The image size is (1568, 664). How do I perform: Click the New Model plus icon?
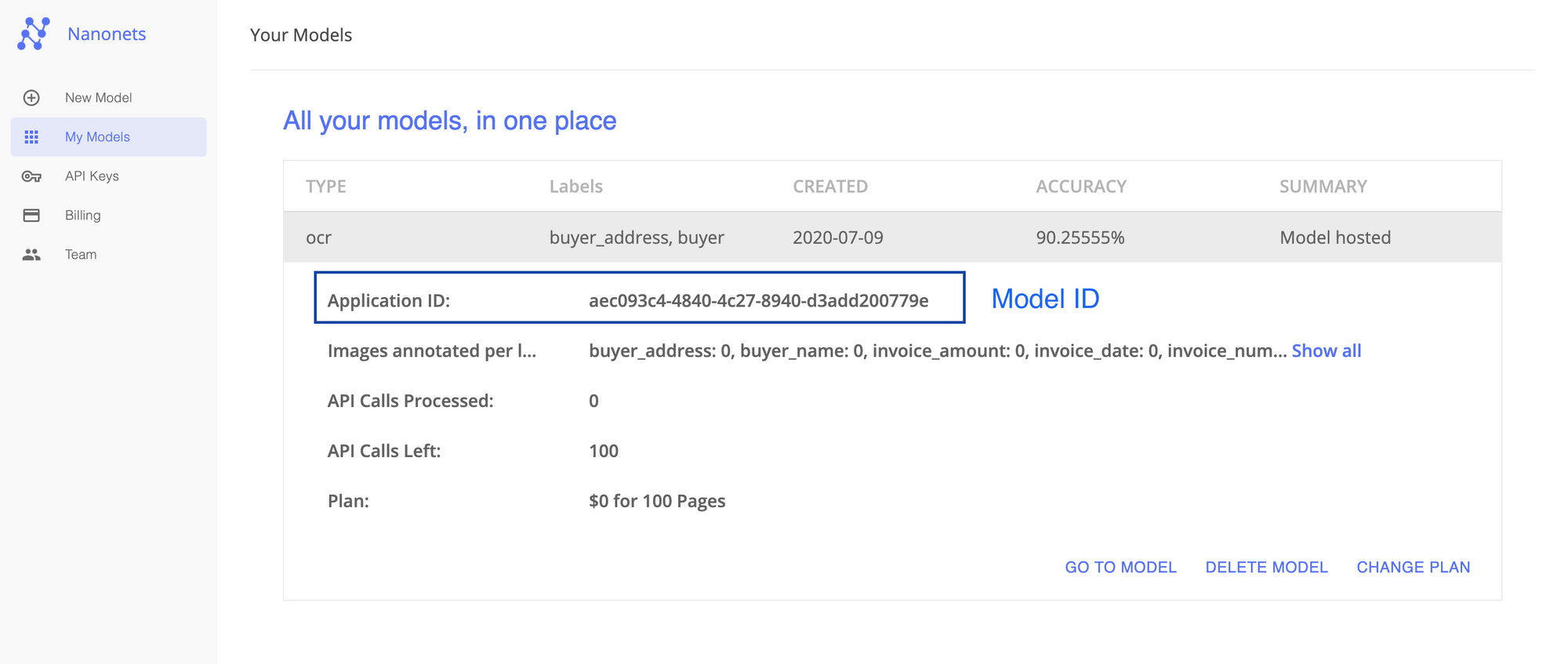pyautogui.click(x=31, y=98)
